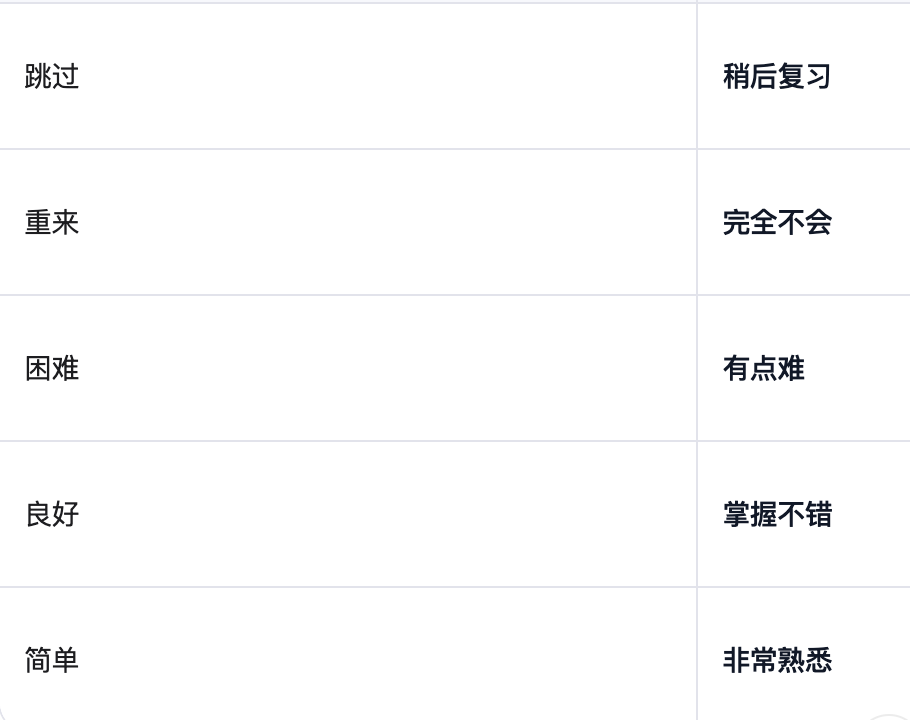This screenshot has height=720, width=910.
Task: Click the left cell next to 稍后复习
Action: [52, 77]
